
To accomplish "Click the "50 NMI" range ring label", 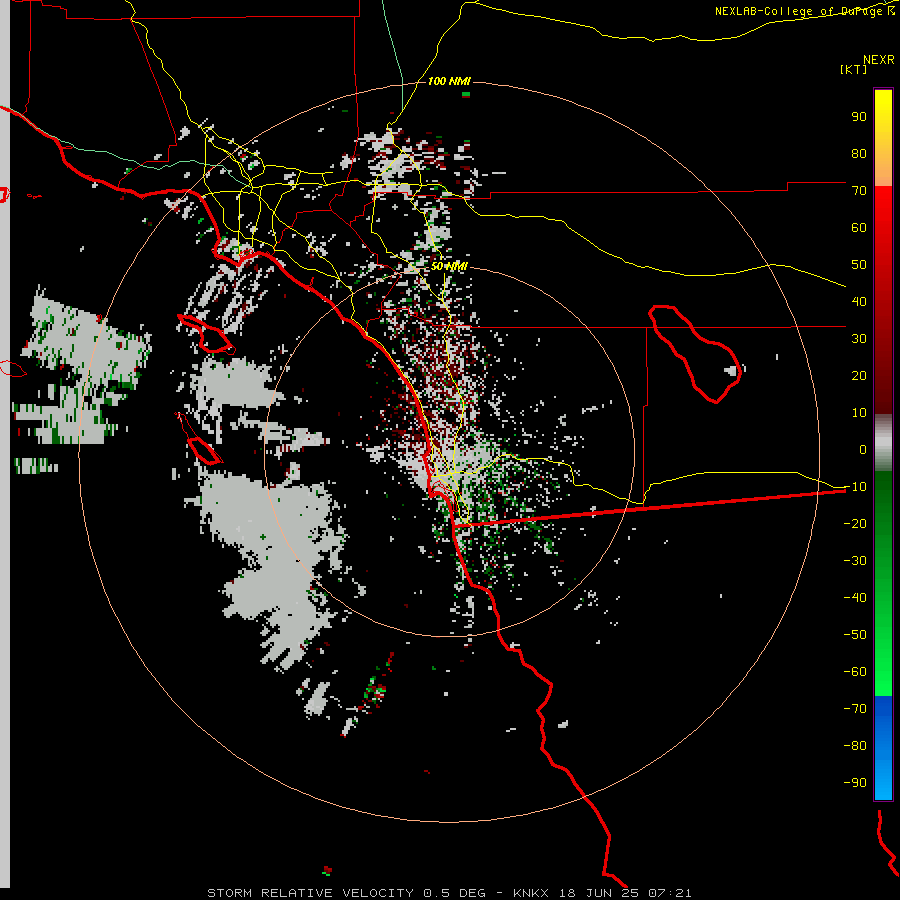I will [x=449, y=266].
